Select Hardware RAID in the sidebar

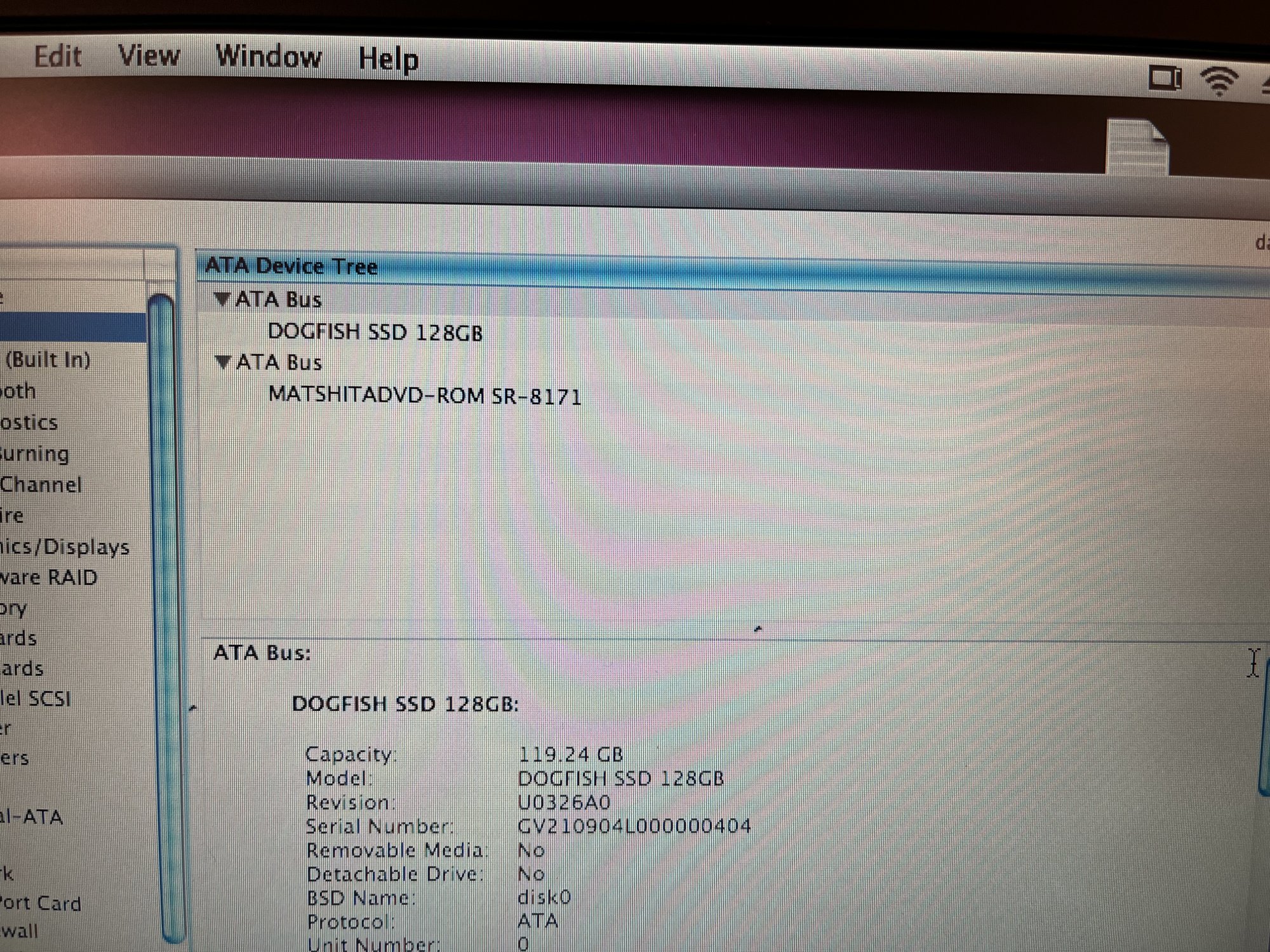coord(48,578)
